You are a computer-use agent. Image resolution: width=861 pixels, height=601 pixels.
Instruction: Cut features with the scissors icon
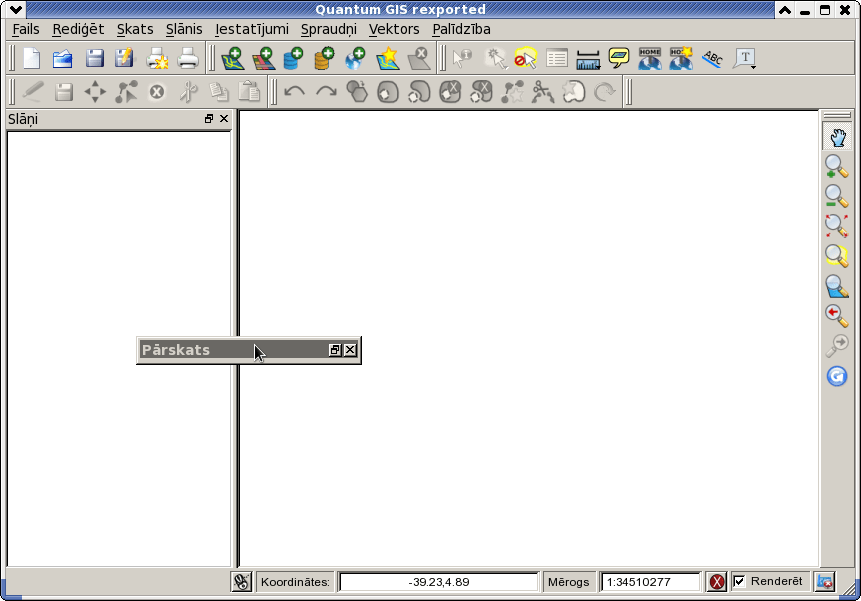(x=188, y=92)
